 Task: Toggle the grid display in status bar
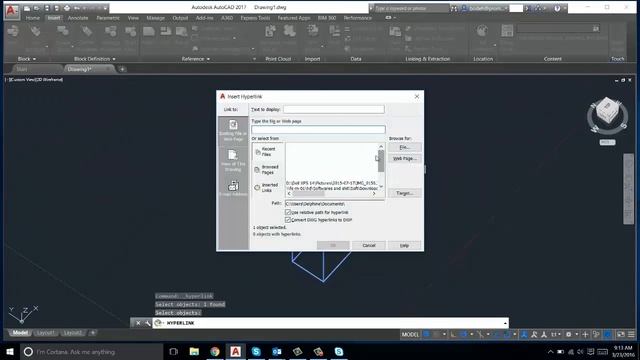427,334
